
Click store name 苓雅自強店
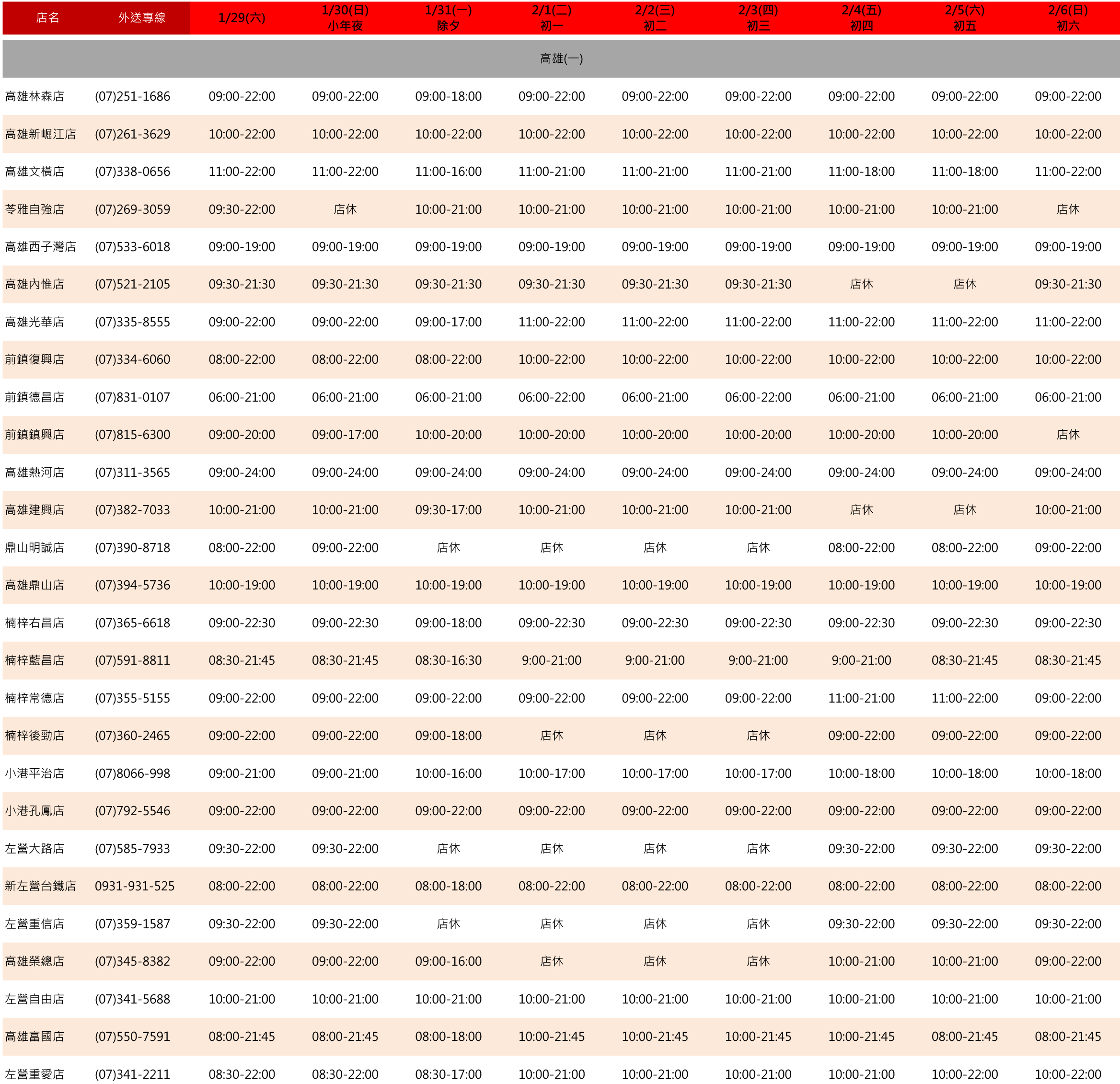(35, 209)
